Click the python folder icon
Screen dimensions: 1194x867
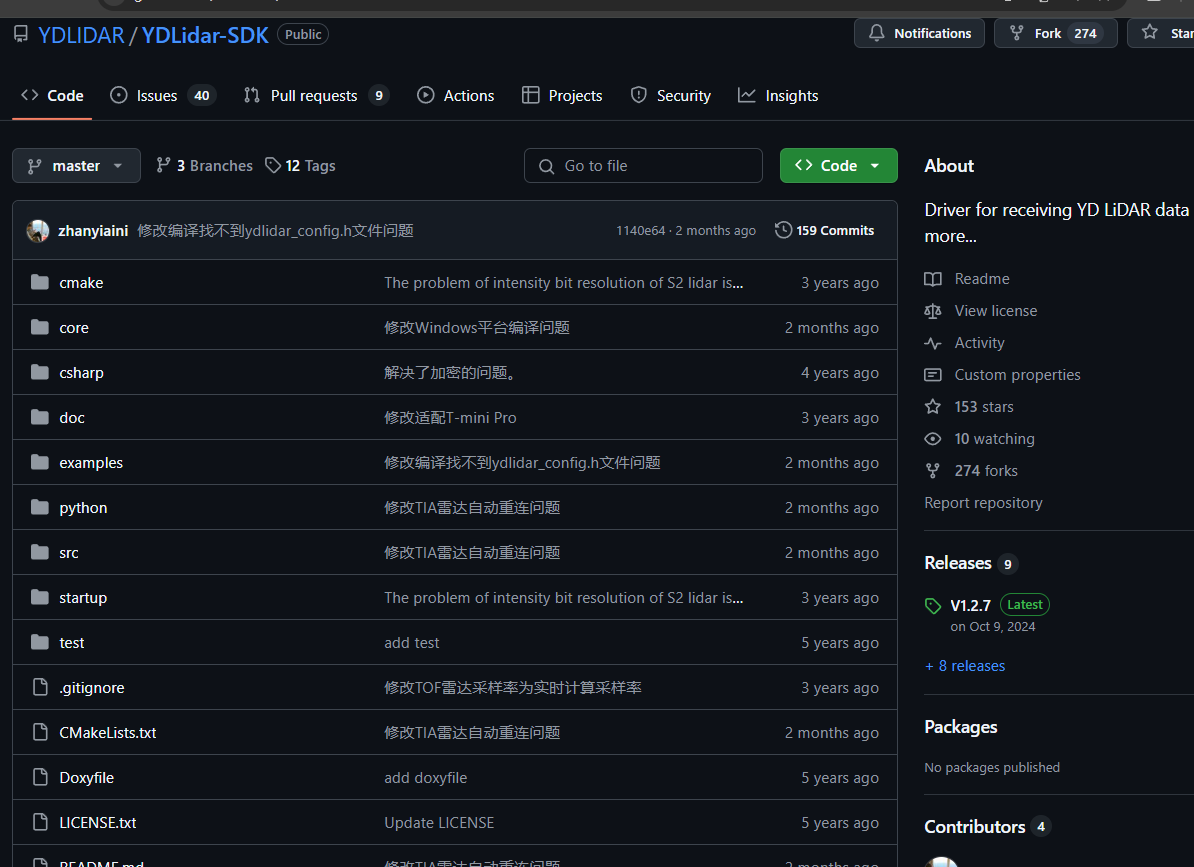click(x=40, y=507)
